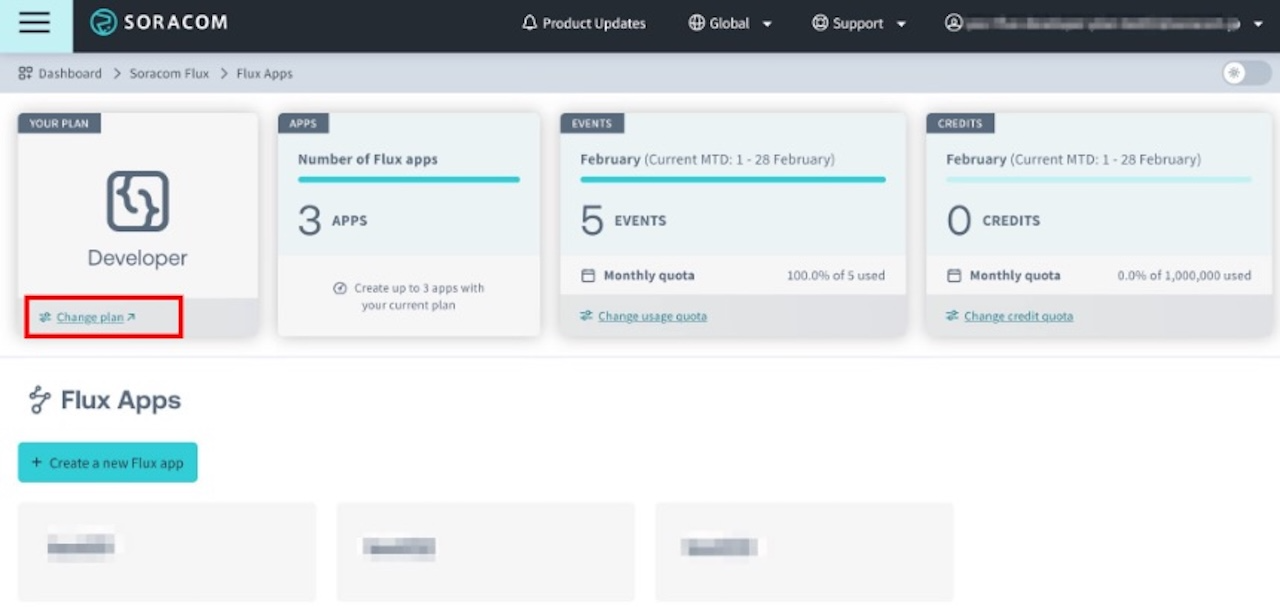The height and width of the screenshot is (612, 1280).
Task: Create a new Flux app
Action: click(108, 462)
